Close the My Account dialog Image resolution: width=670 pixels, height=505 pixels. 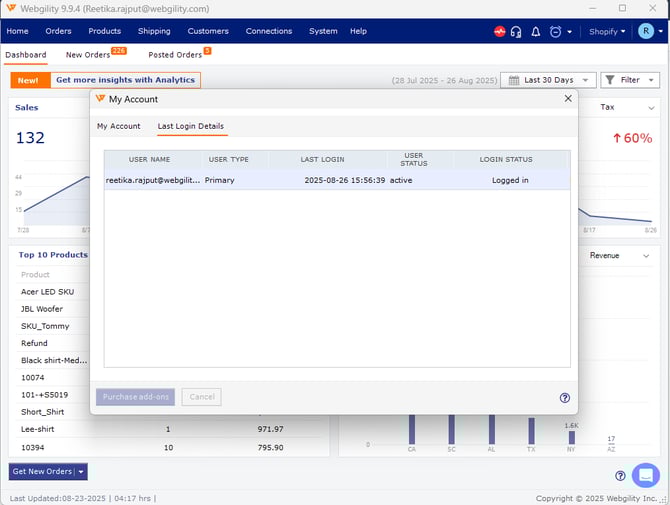(x=568, y=99)
